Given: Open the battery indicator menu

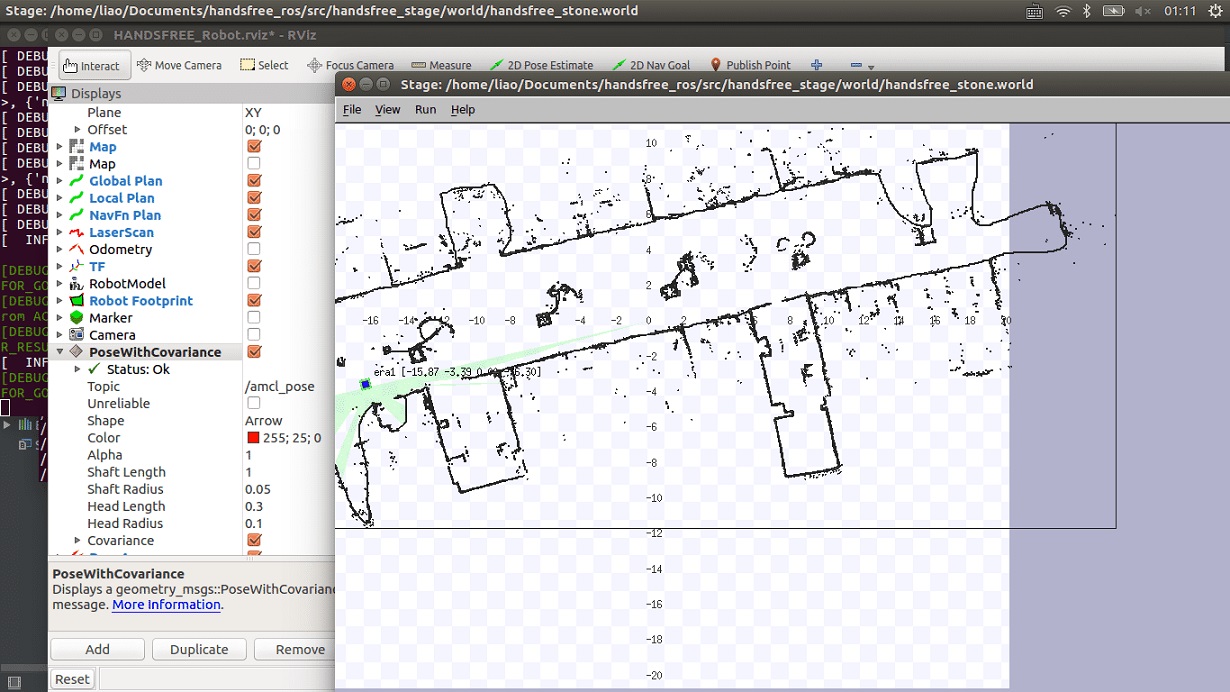Looking at the screenshot, I should (x=1116, y=11).
